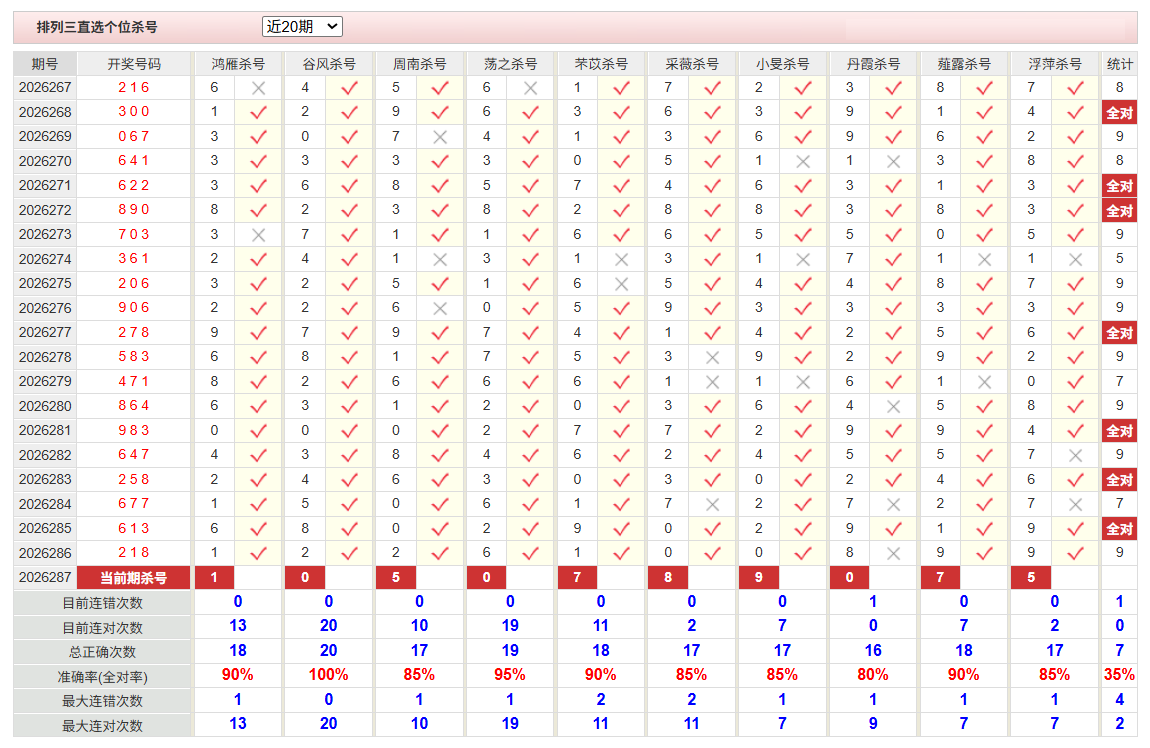The height and width of the screenshot is (748, 1150).
Task: Click the X mark for 丹霞杀号 in row 2026270
Action: tap(893, 161)
